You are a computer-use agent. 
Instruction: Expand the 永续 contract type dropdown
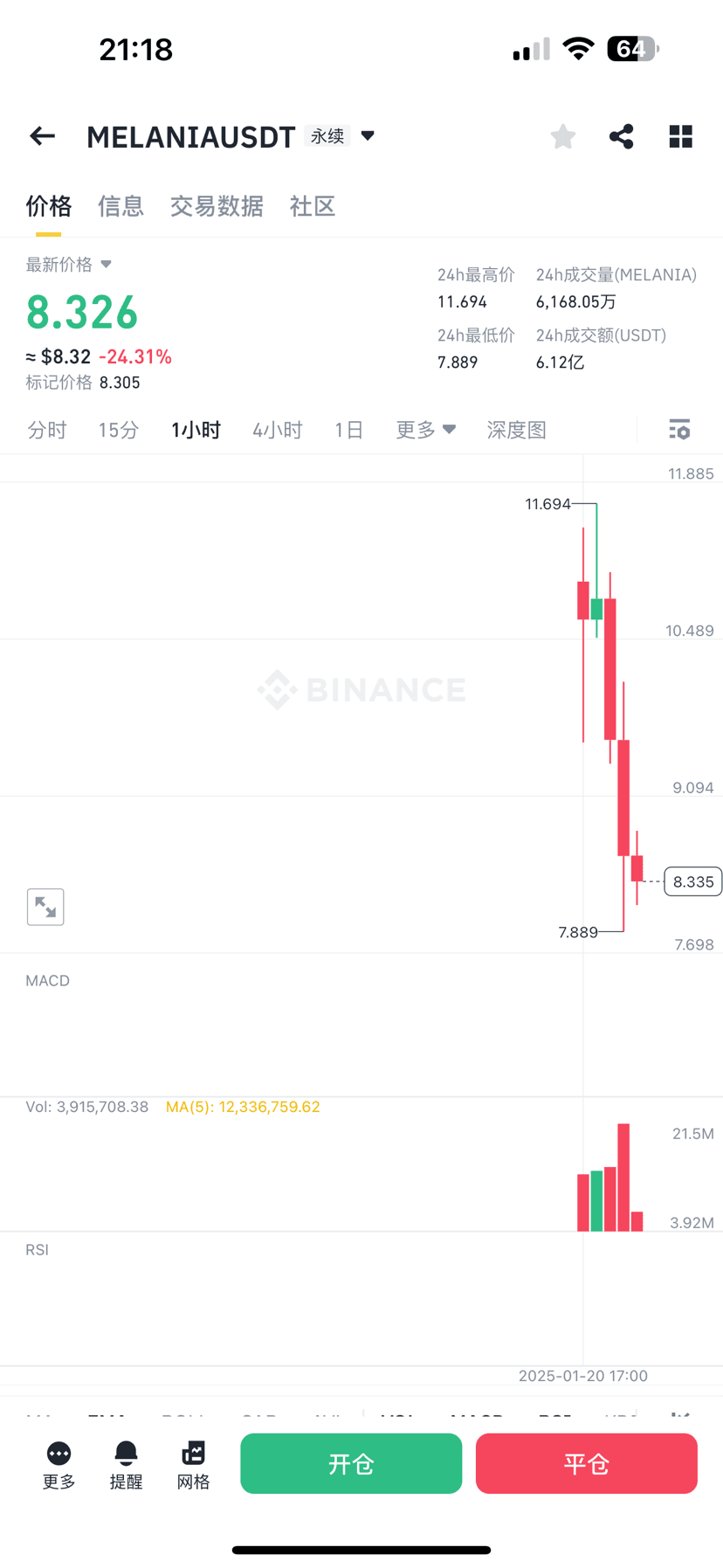click(x=341, y=136)
